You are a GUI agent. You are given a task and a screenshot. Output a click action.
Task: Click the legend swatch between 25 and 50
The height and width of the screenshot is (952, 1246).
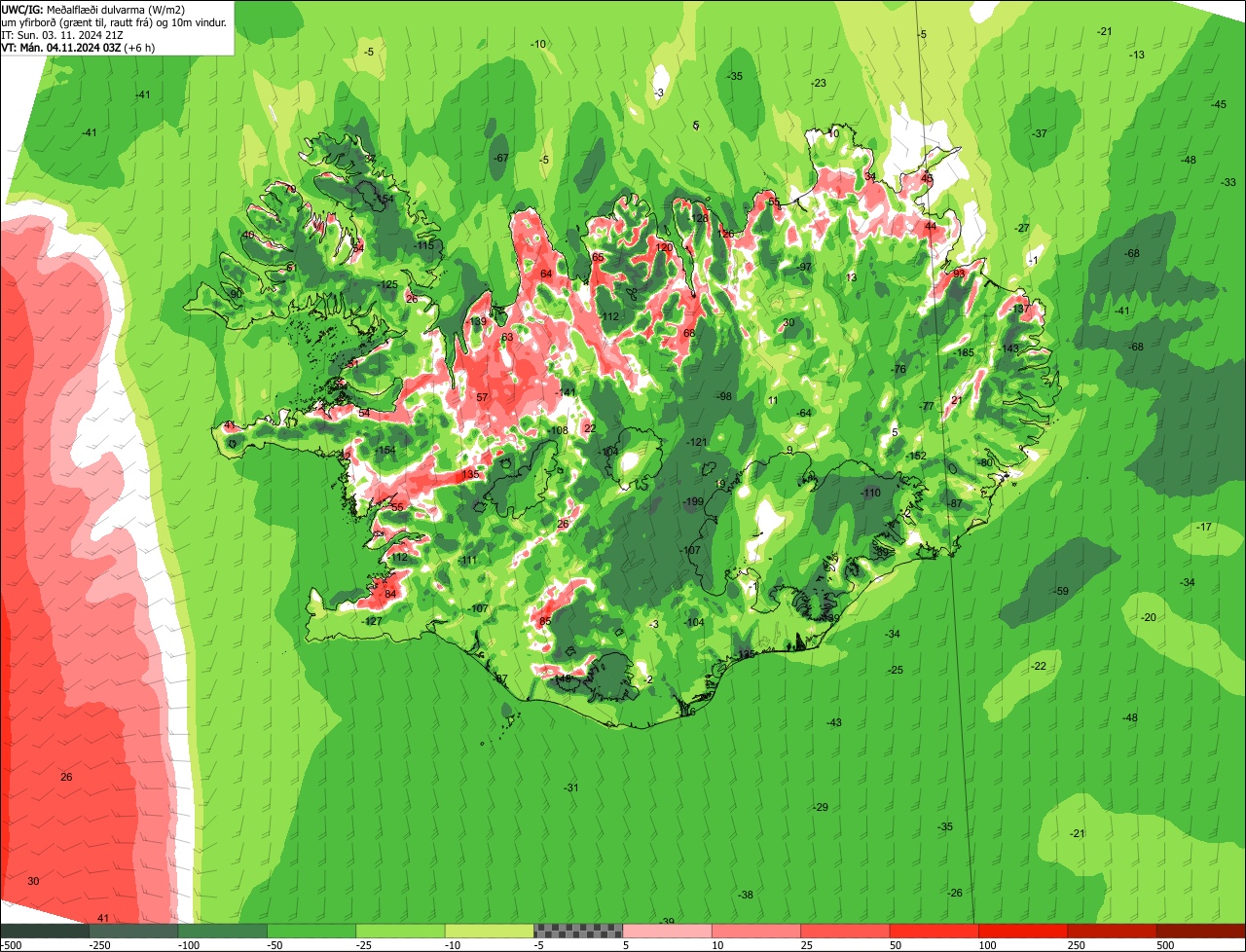845,931
